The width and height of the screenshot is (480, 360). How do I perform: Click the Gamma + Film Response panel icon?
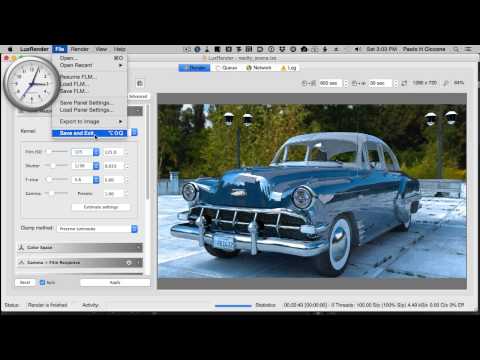21,263
